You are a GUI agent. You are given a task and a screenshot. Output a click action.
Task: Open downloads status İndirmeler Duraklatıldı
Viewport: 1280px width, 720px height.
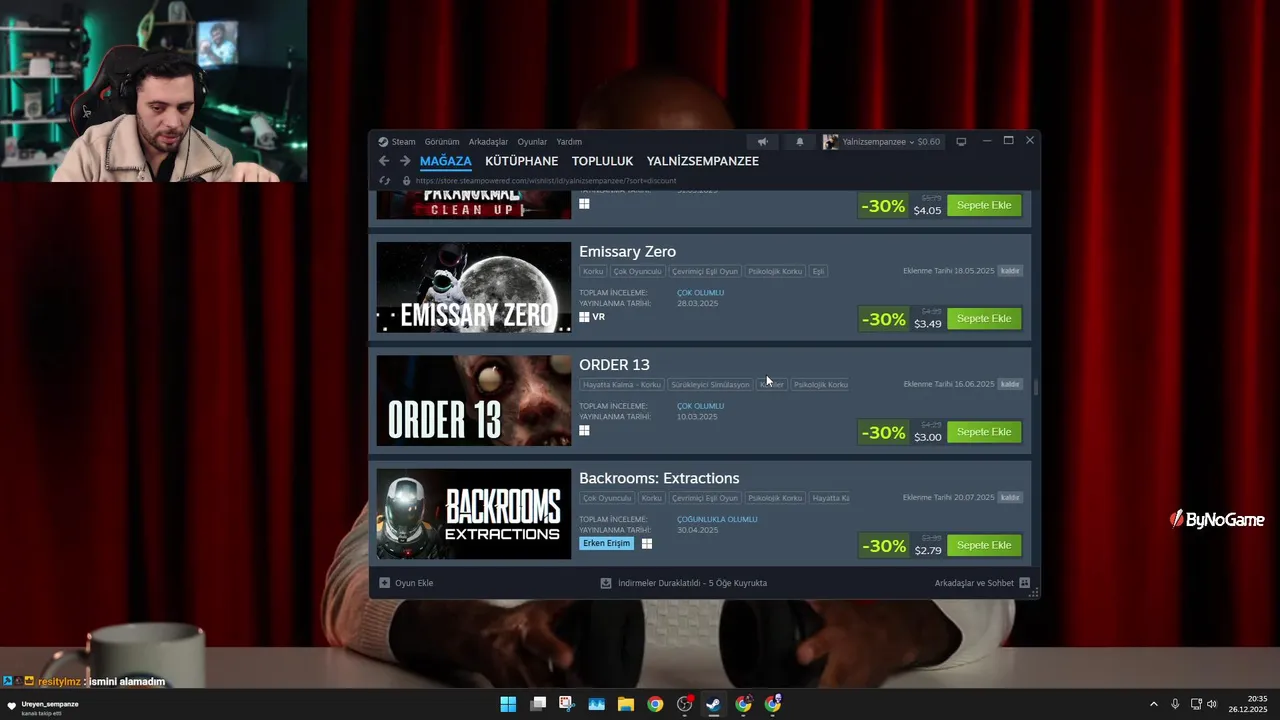(x=684, y=583)
